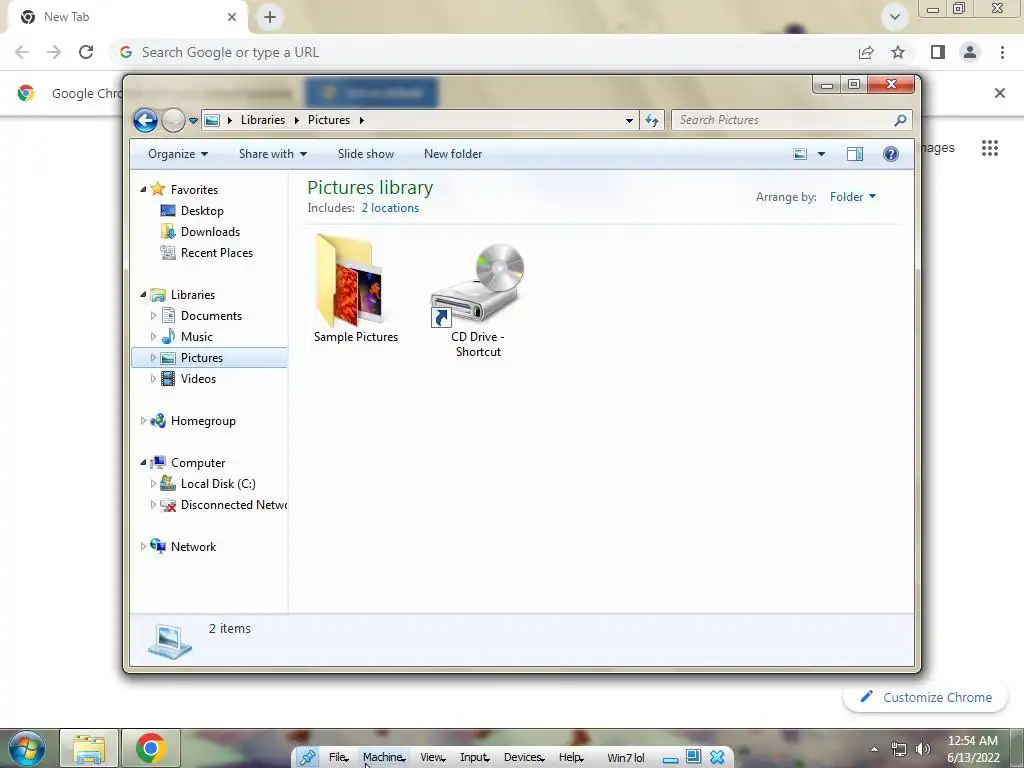The width and height of the screenshot is (1024, 768).
Task: Open Downloads under Favorites
Action: point(210,232)
